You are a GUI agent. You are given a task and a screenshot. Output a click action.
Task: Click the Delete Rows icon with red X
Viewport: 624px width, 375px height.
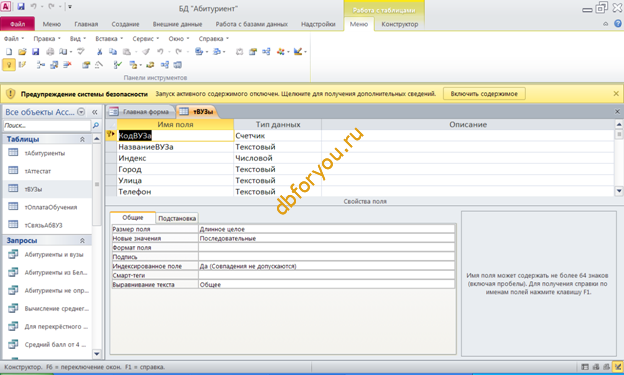[67, 64]
